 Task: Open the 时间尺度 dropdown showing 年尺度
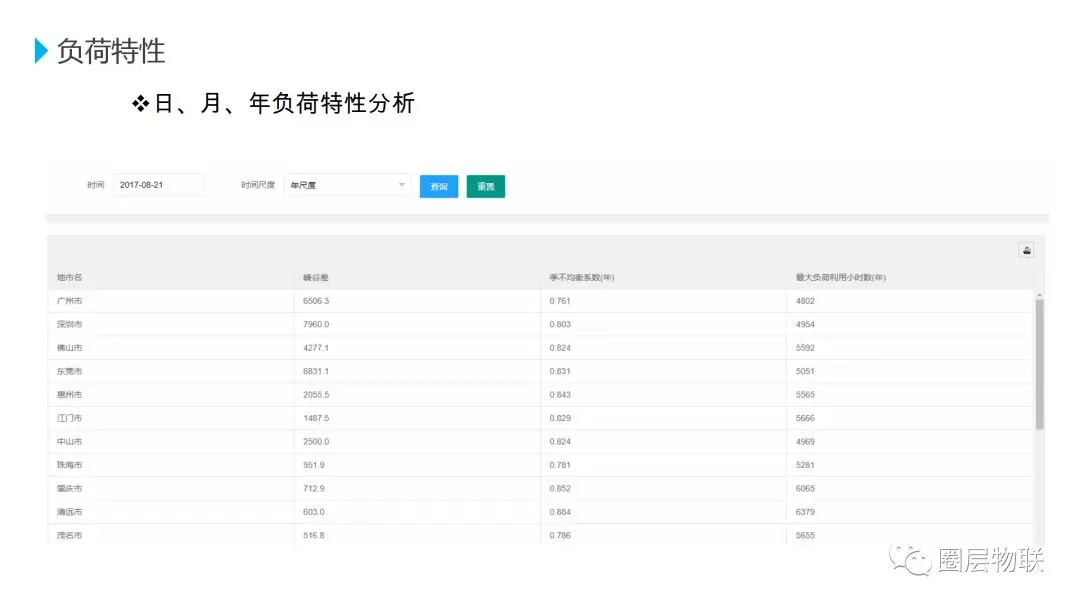point(347,185)
